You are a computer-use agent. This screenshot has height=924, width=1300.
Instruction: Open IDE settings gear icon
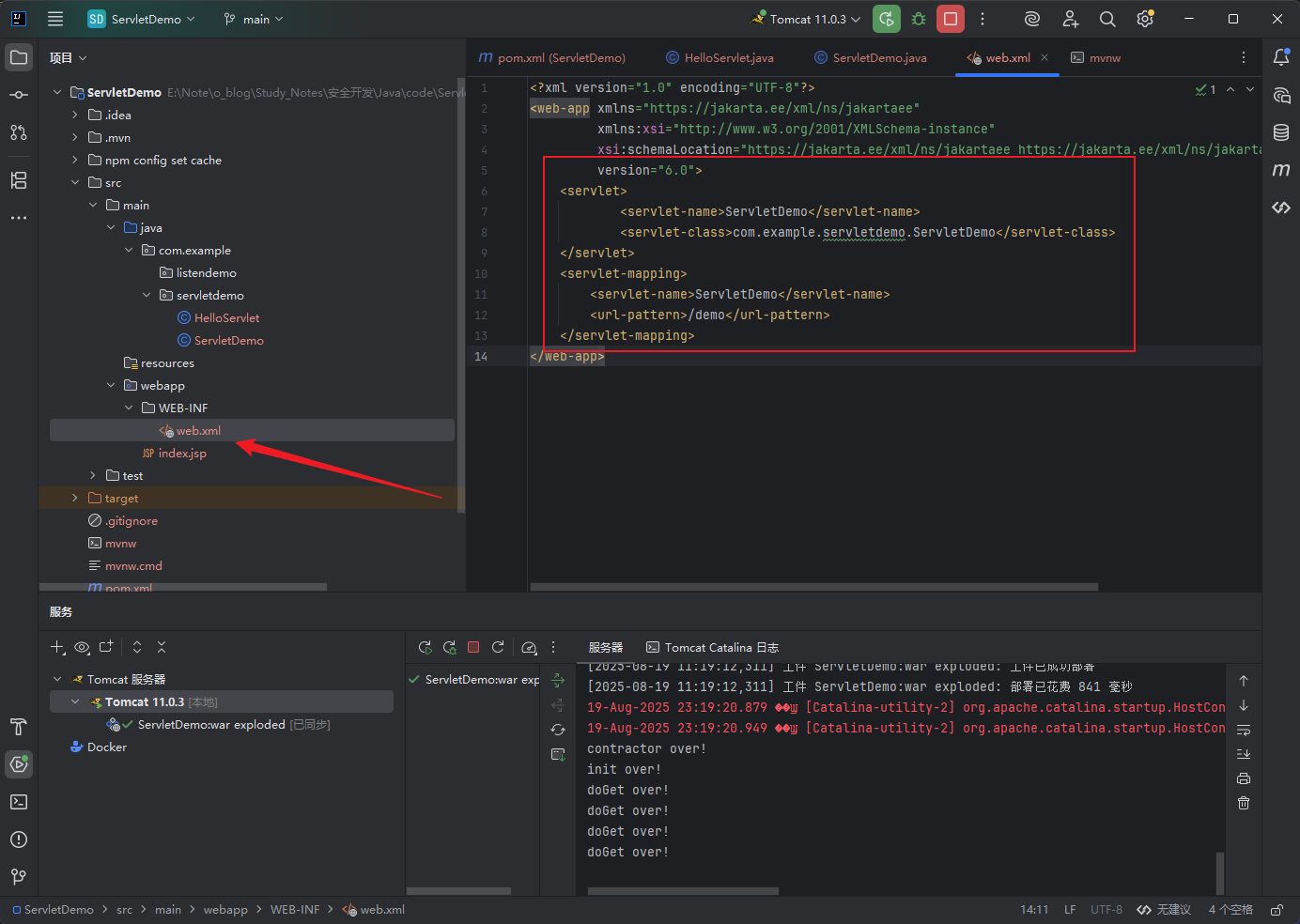[x=1145, y=19]
